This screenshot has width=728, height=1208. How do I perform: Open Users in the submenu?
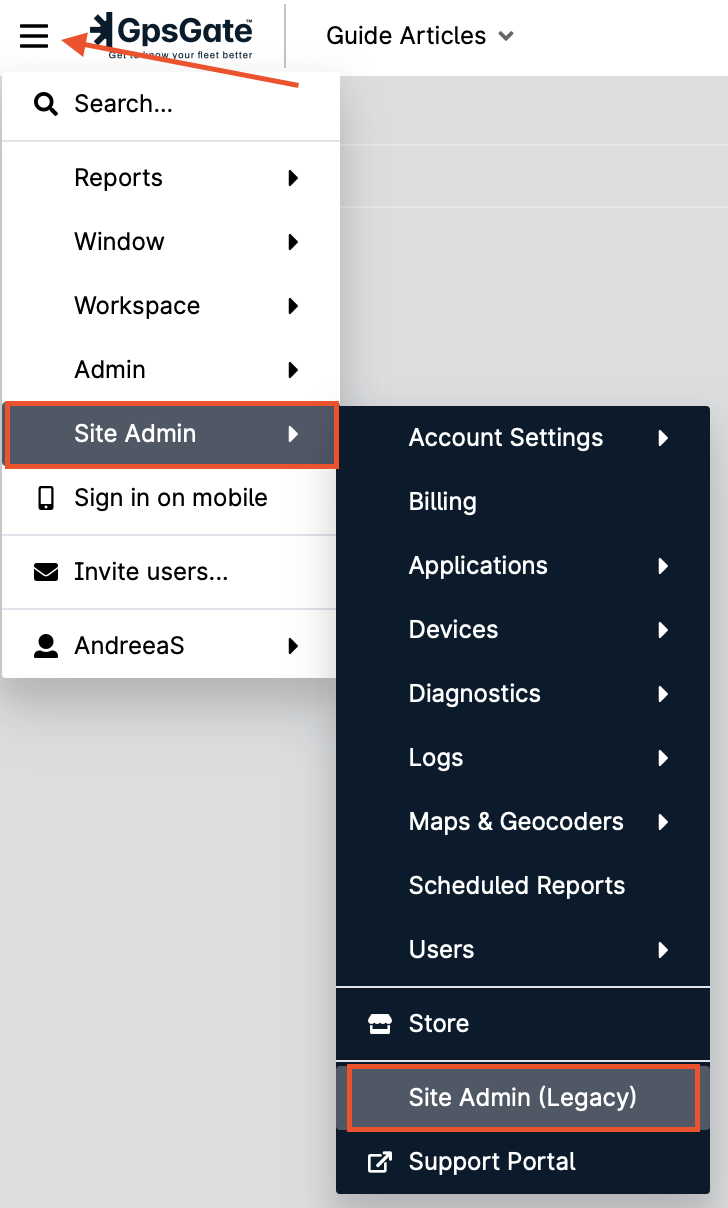[523, 950]
